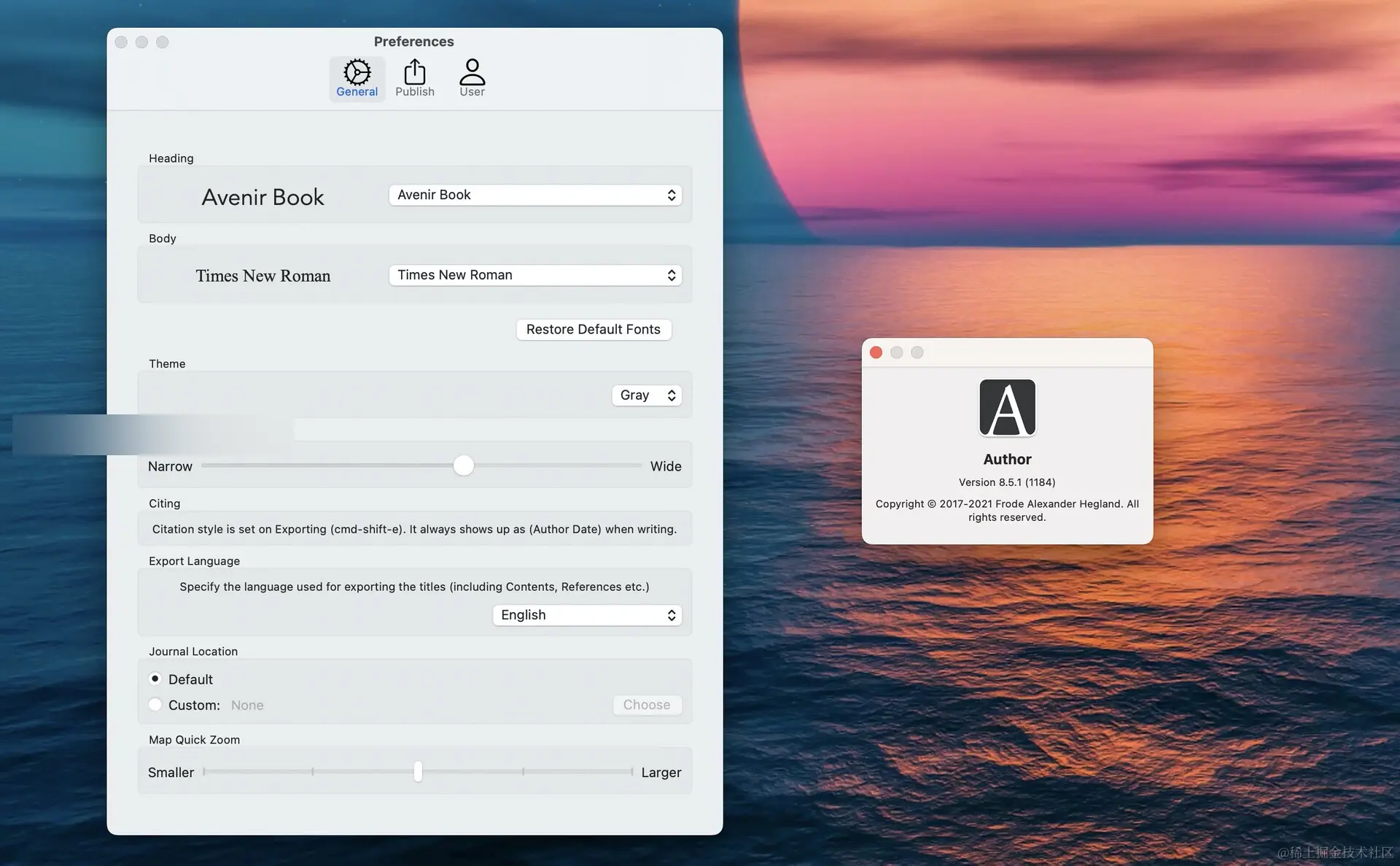This screenshot has height=866, width=1400.
Task: Click the About window minimize button
Action: pos(897,352)
